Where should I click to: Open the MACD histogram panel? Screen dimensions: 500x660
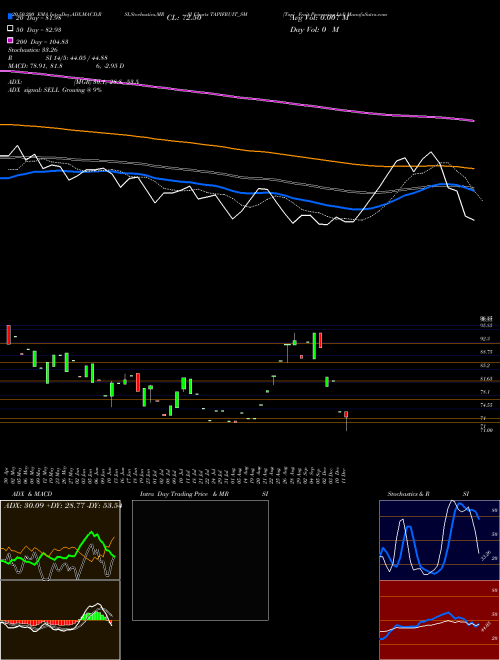[x=60, y=620]
